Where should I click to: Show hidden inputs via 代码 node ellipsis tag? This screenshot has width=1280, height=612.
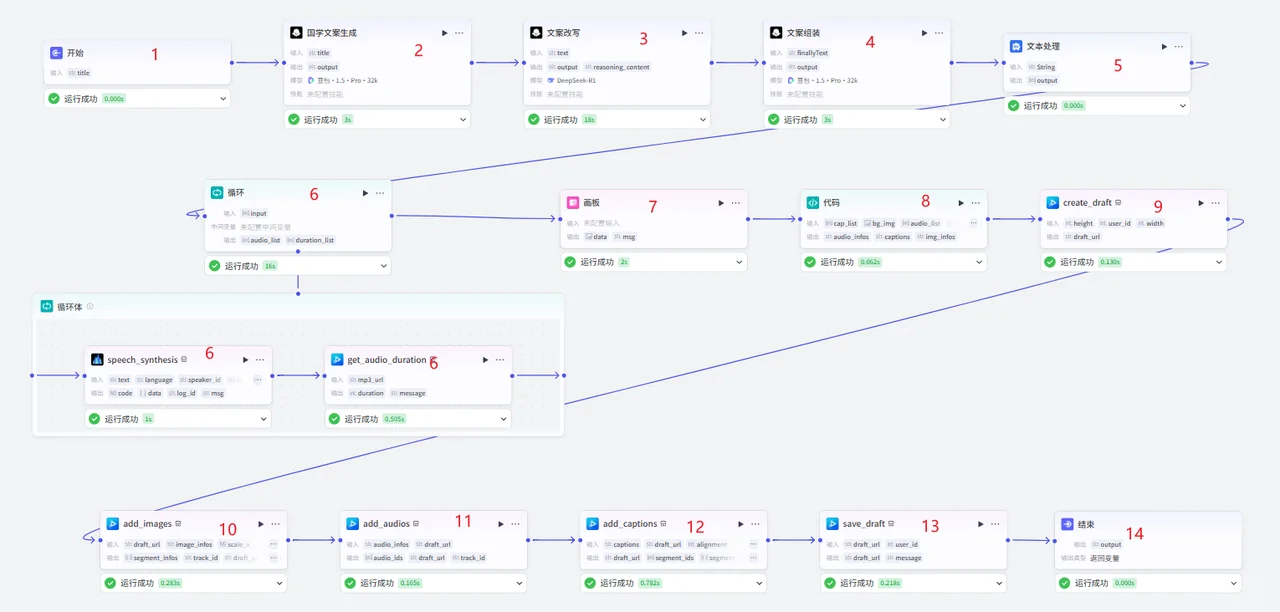(x=973, y=223)
